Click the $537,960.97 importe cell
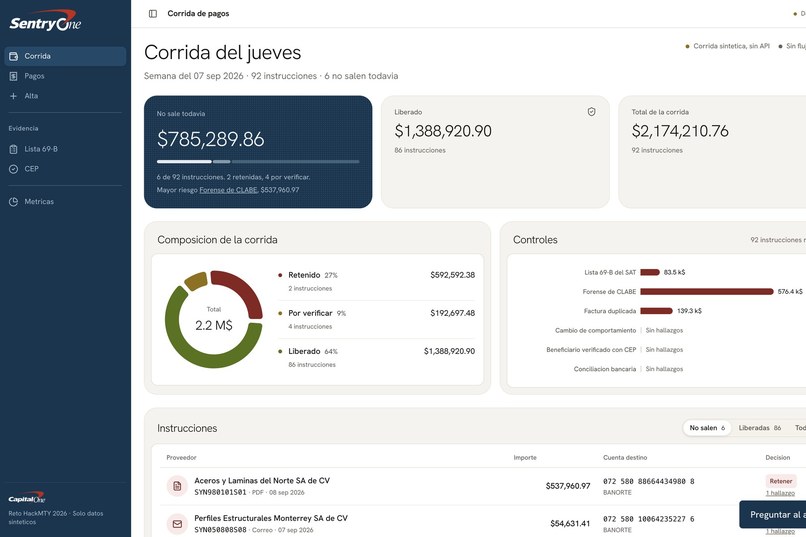This screenshot has height=537, width=806. [567, 486]
